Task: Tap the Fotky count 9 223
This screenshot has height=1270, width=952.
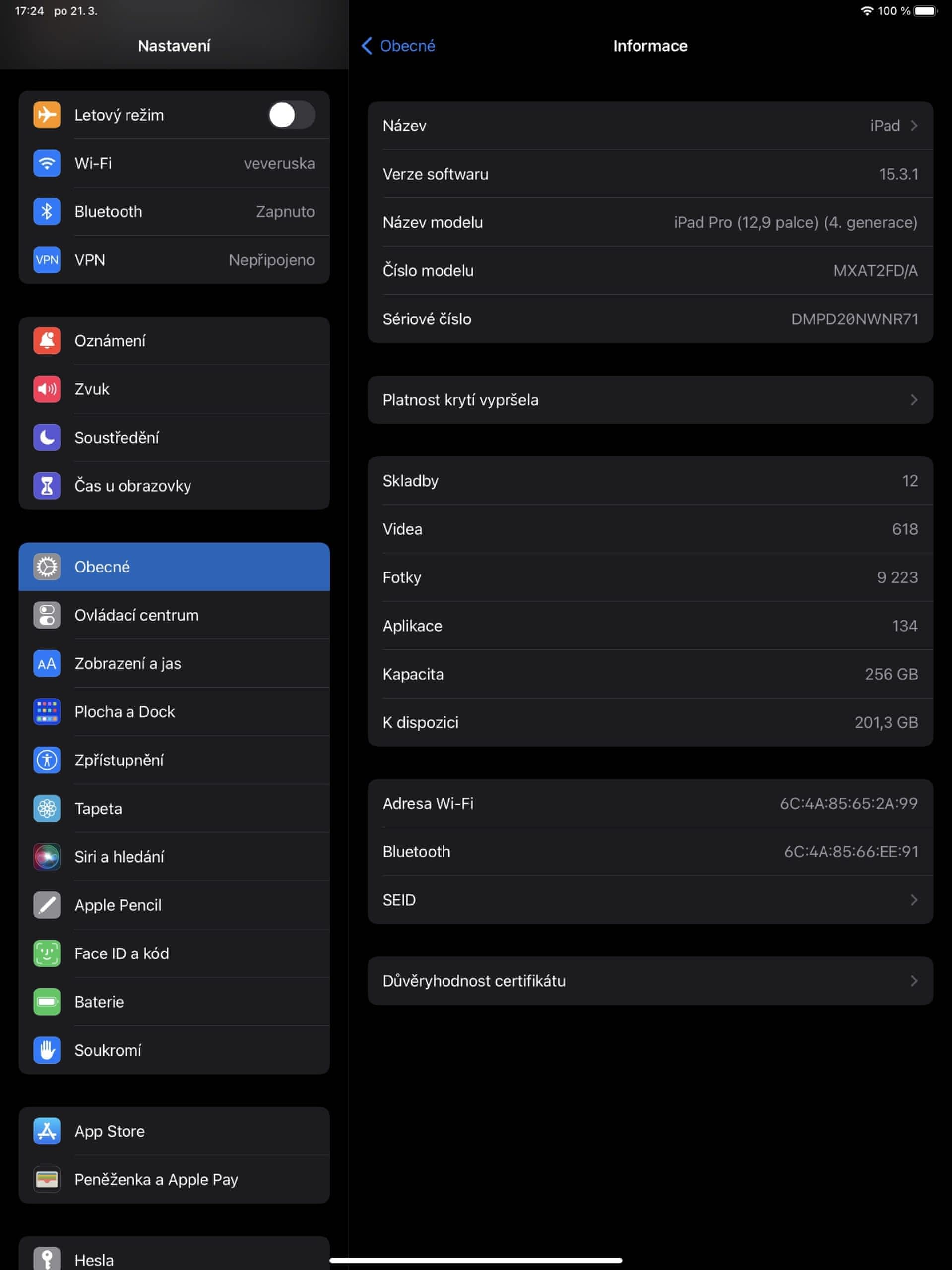Action: point(897,577)
